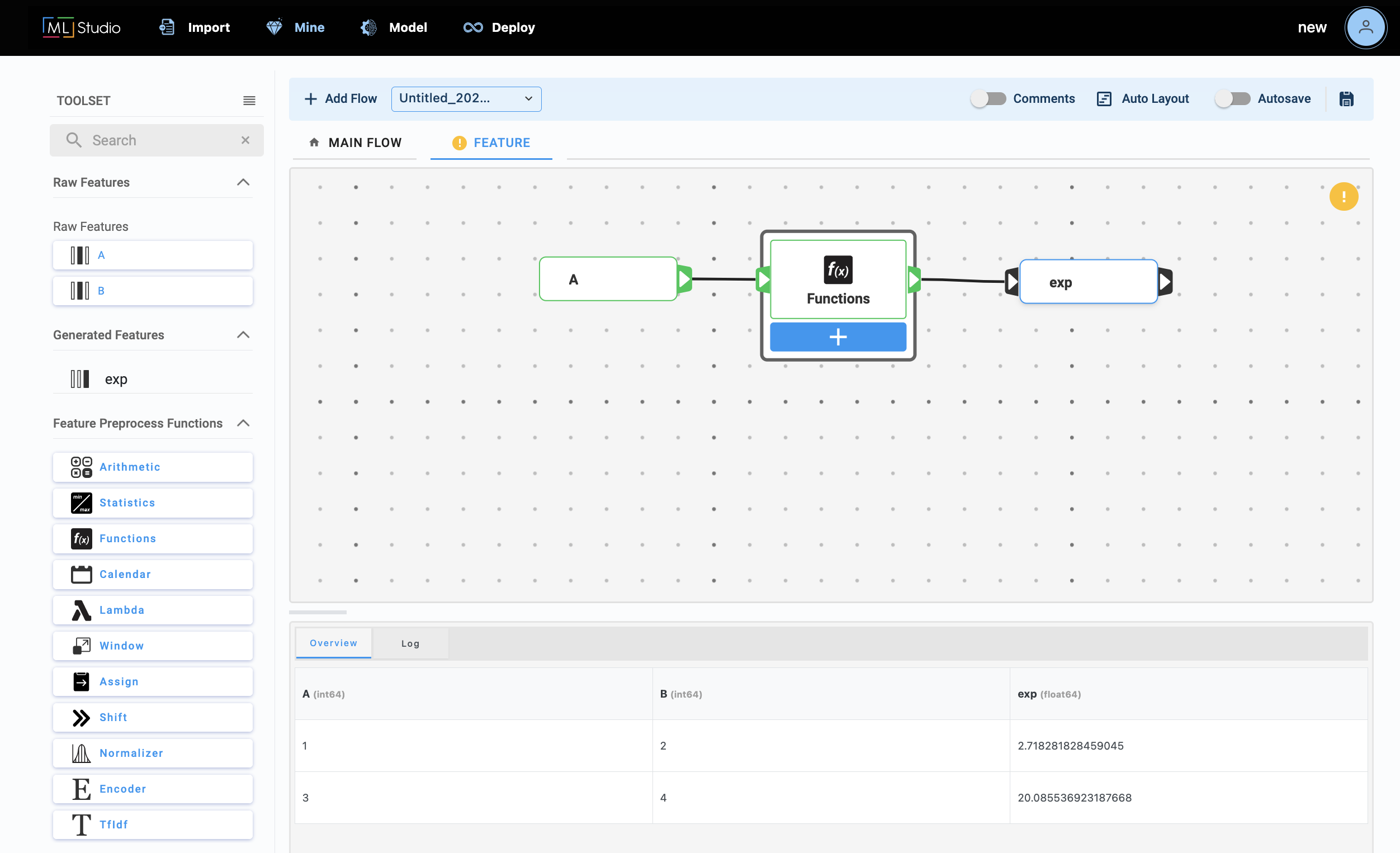
Task: Click the toolset hamburger menu icon
Action: pyautogui.click(x=249, y=101)
